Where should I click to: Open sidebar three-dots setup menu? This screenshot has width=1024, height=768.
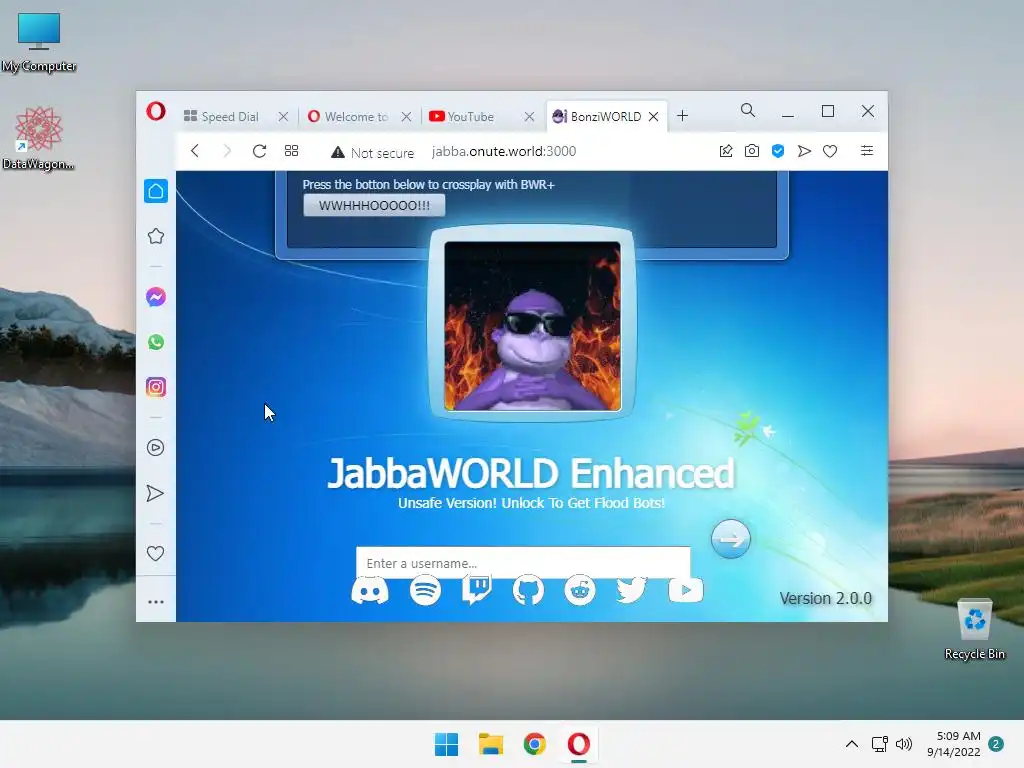pos(155,601)
